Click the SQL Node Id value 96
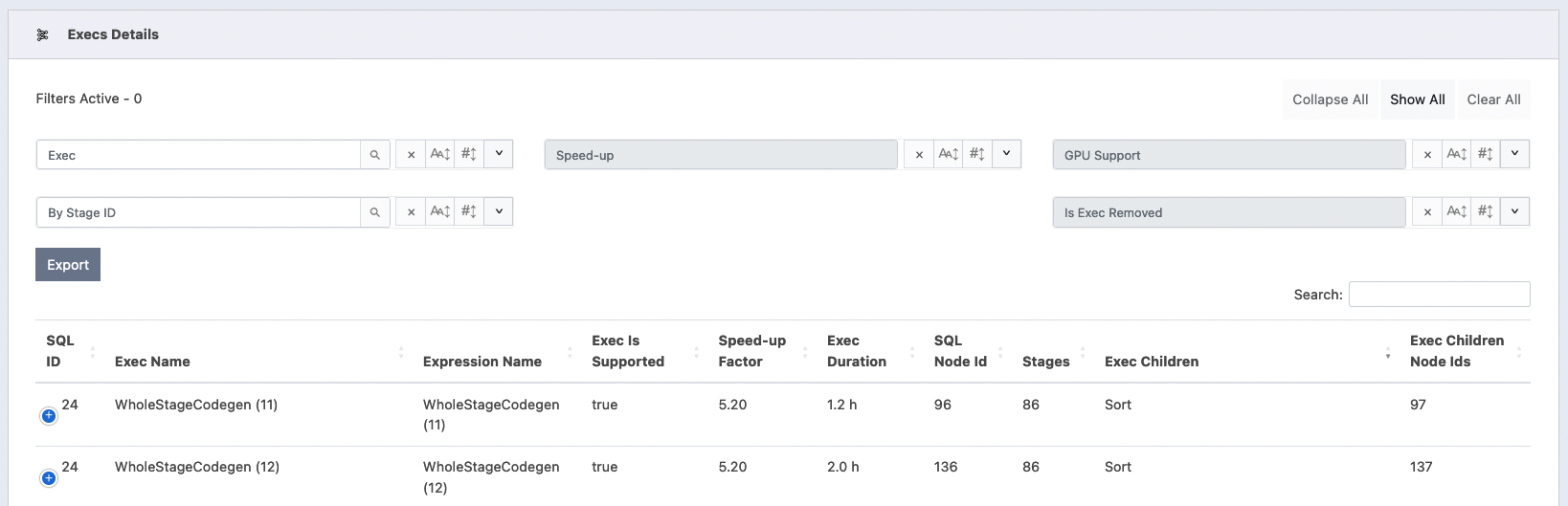Image resolution: width=1568 pixels, height=506 pixels. click(943, 405)
